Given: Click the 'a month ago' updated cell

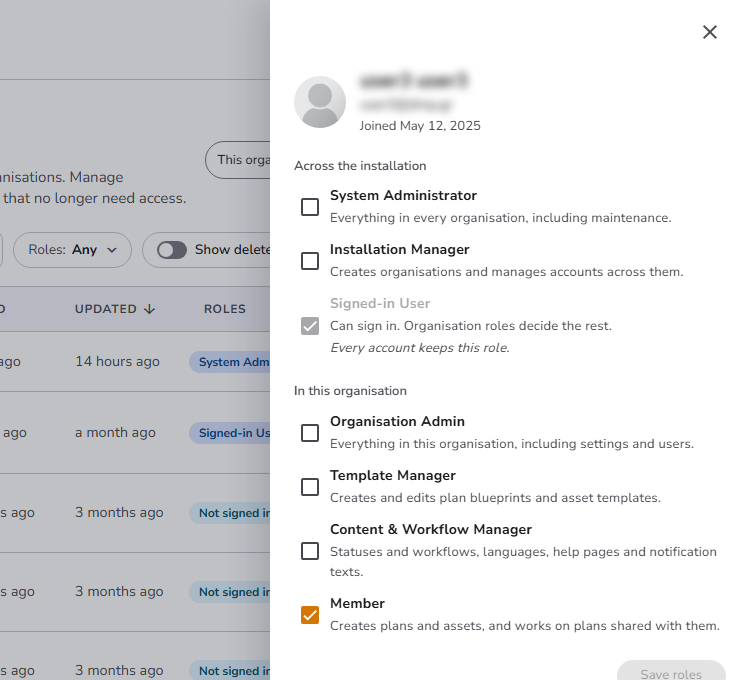Looking at the screenshot, I should coord(115,432).
